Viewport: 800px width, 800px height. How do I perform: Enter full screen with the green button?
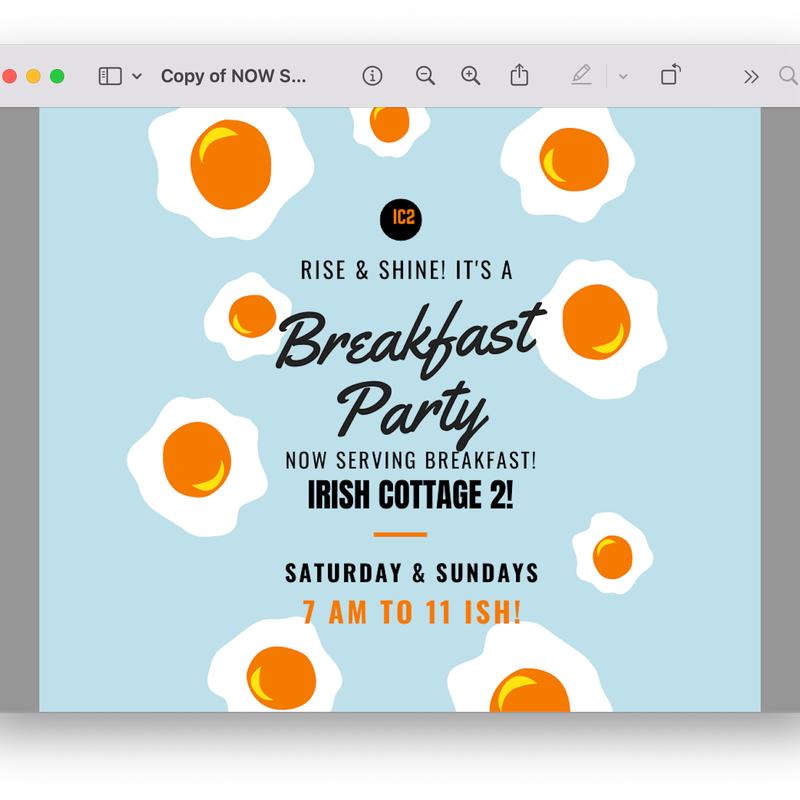tap(57, 76)
